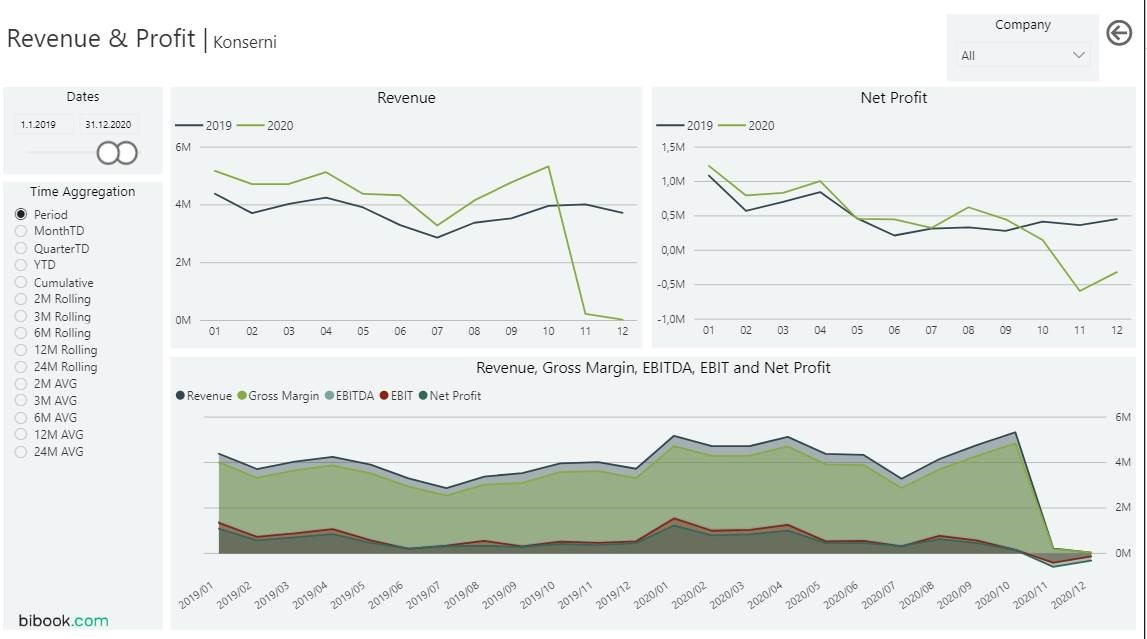1147x639 pixels.
Task: Select the YTD radio option
Action: tap(21, 266)
